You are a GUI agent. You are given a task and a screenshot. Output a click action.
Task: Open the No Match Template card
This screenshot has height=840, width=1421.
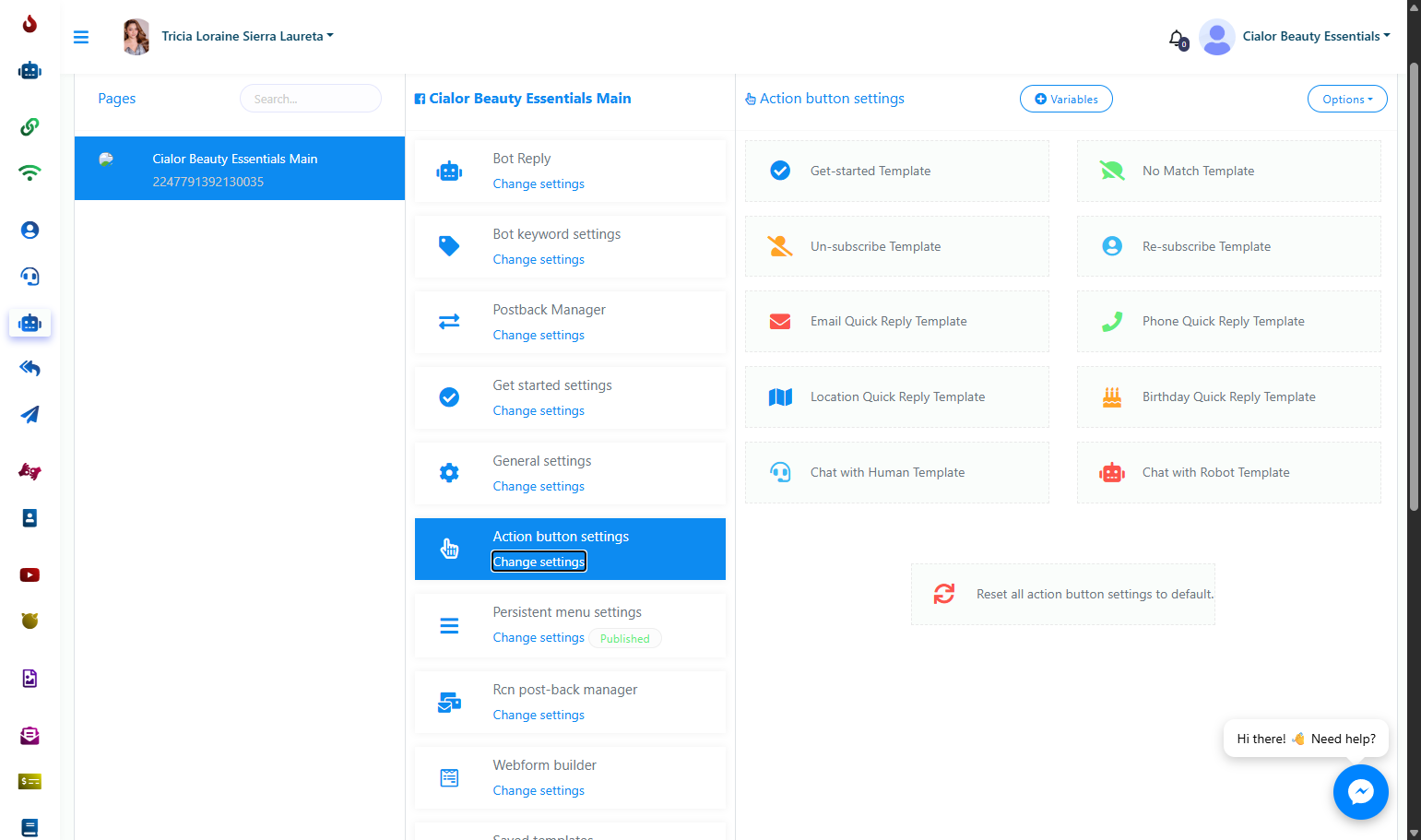(1229, 171)
